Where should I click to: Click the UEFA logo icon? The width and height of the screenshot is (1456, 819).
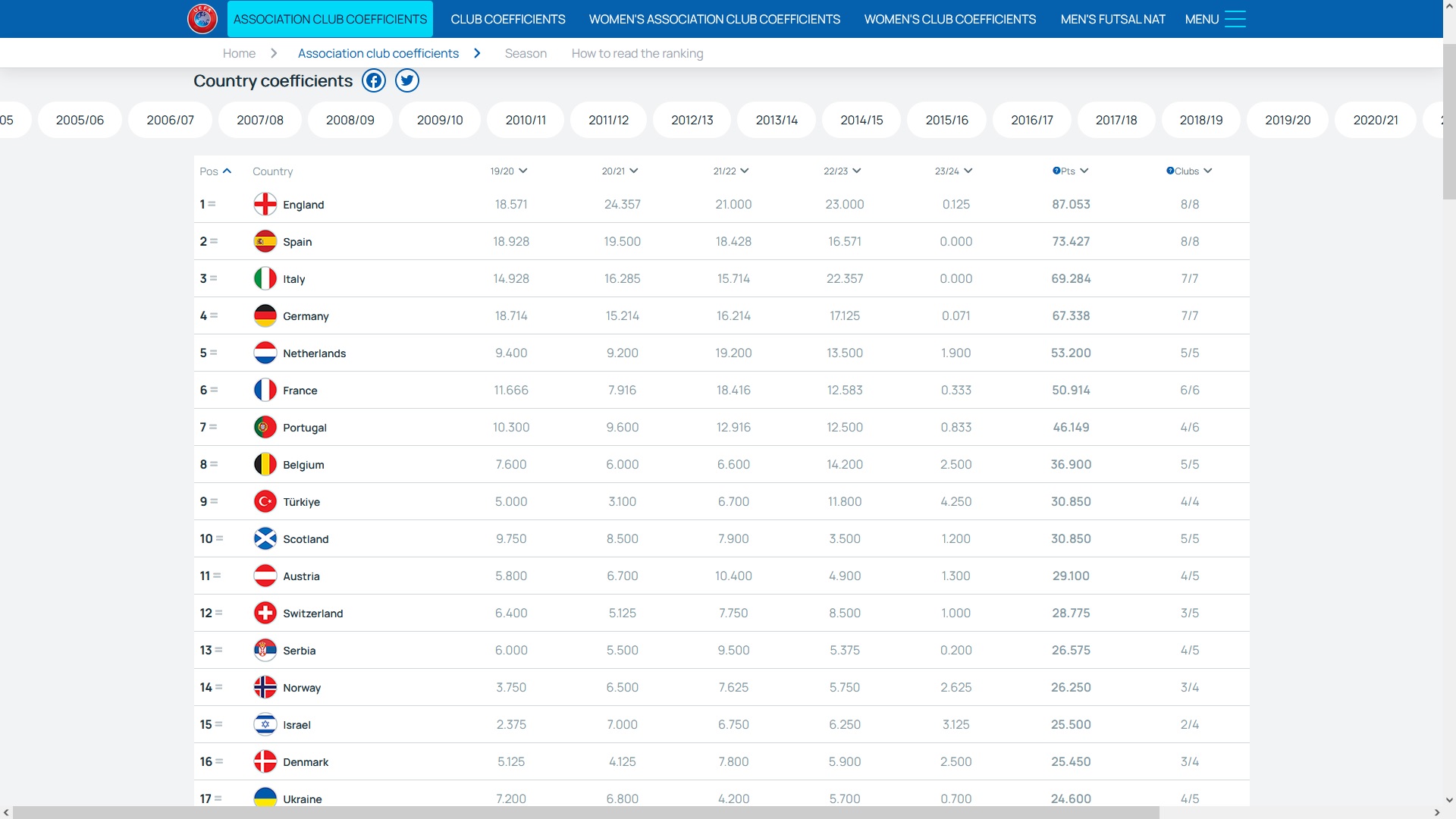click(202, 19)
